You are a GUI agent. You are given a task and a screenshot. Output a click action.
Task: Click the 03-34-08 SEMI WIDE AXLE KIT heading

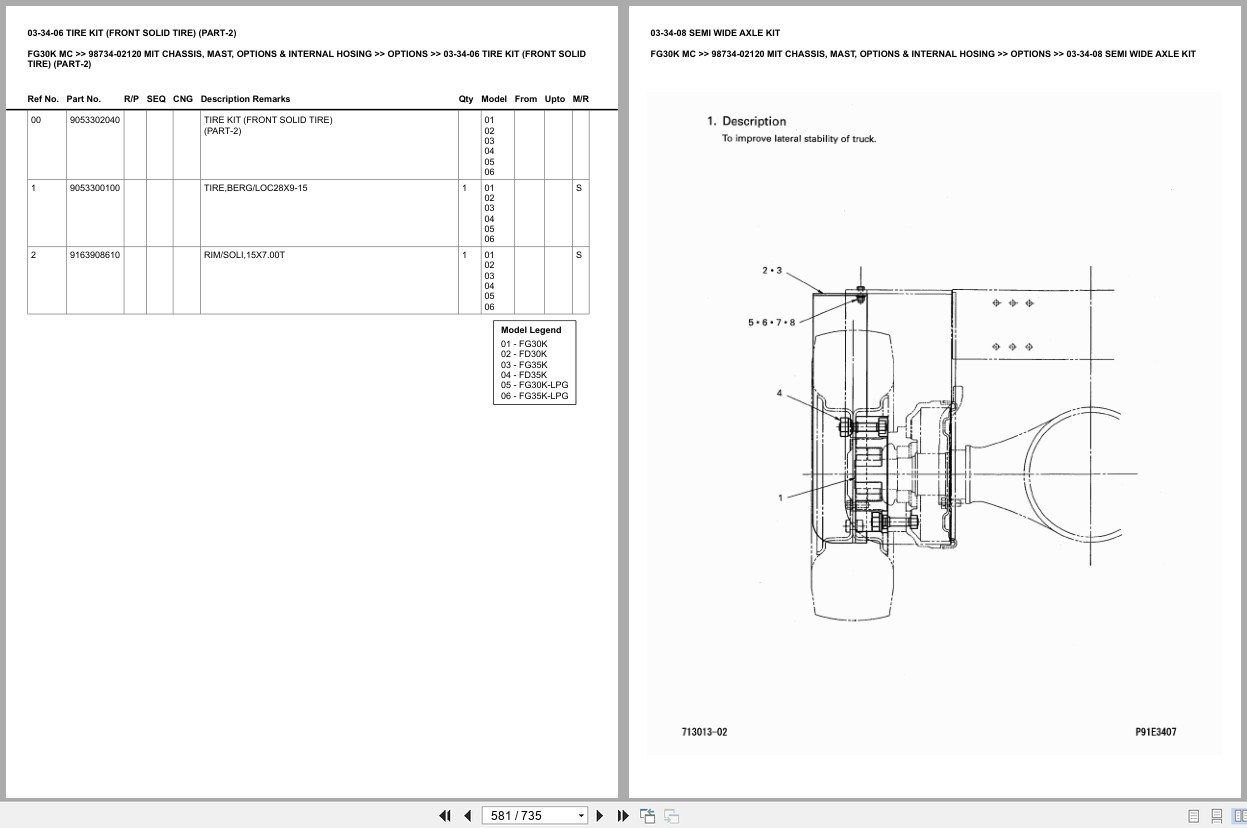(x=715, y=33)
